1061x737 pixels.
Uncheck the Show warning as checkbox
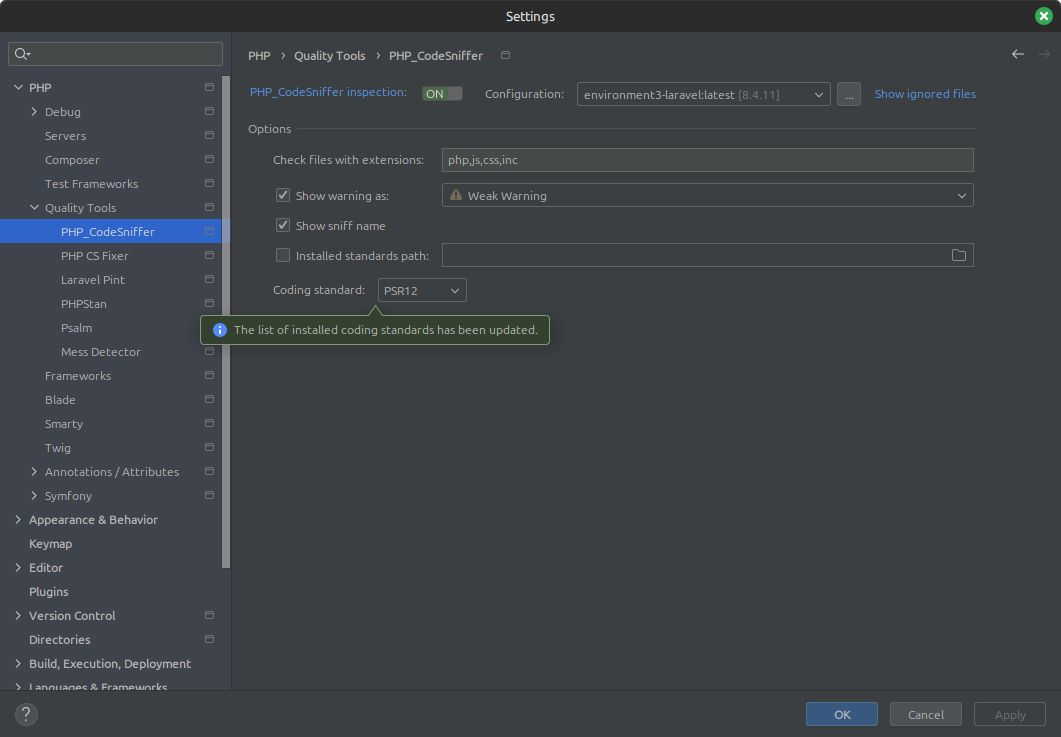point(283,196)
